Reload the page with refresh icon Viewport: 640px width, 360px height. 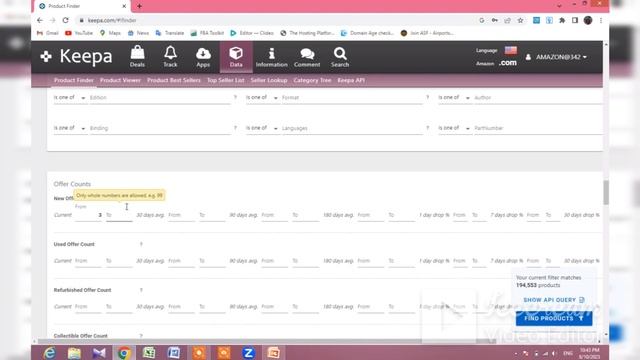(65, 20)
